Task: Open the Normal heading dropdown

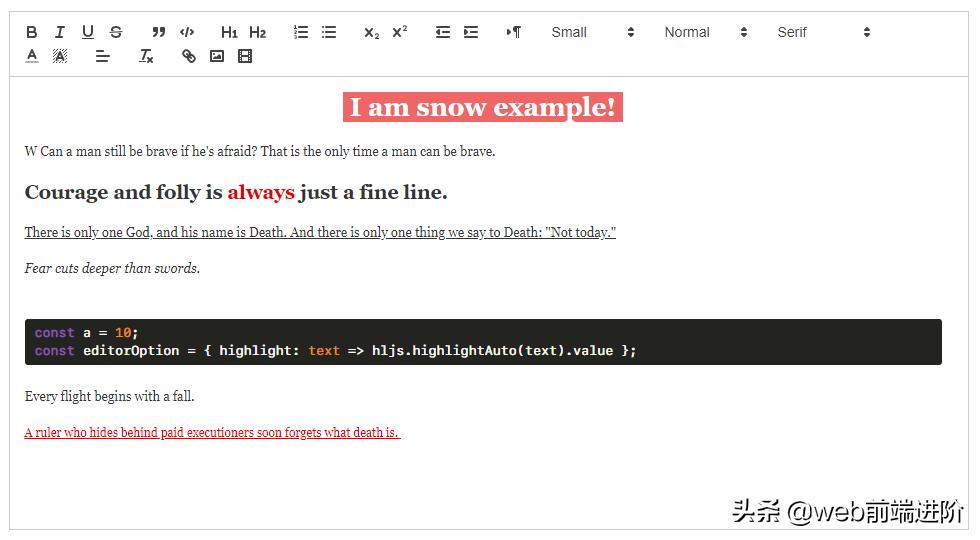Action: tap(706, 32)
